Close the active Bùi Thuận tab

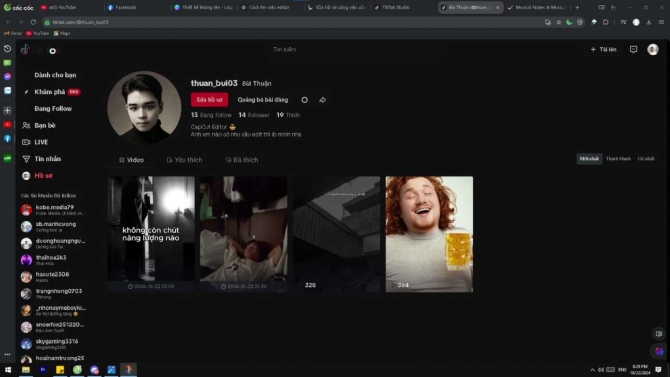pyautogui.click(x=497, y=8)
